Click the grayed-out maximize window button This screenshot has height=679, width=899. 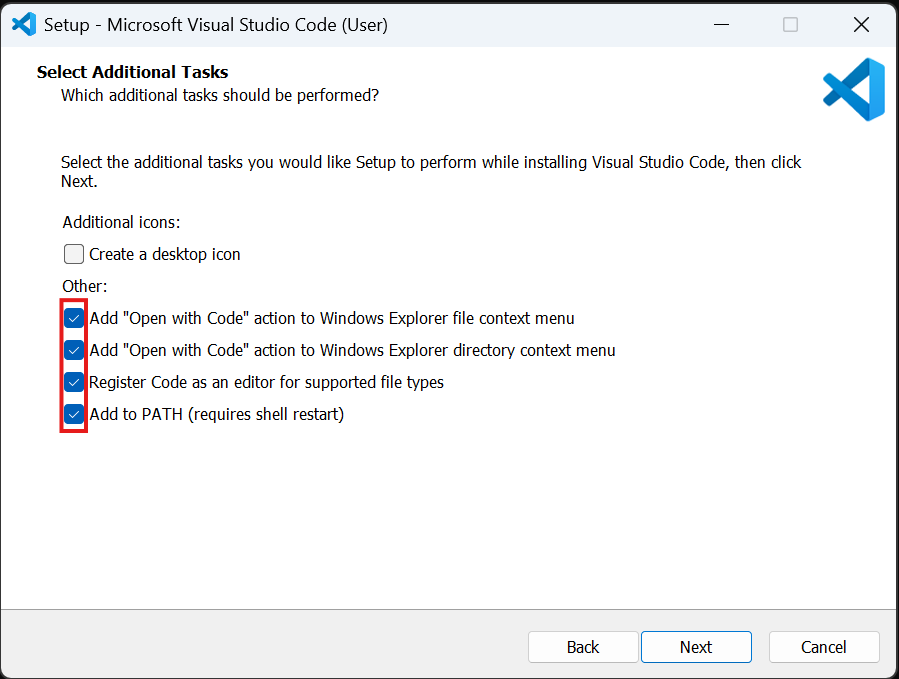[790, 24]
